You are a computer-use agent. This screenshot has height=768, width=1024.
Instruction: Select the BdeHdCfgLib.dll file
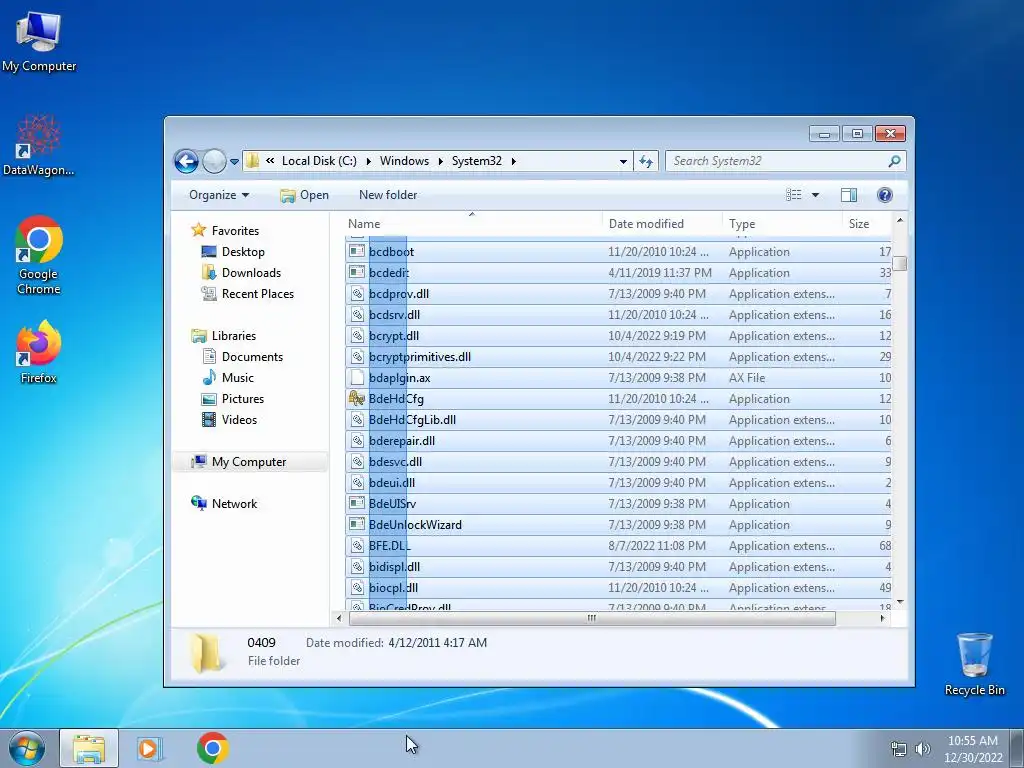618,419
